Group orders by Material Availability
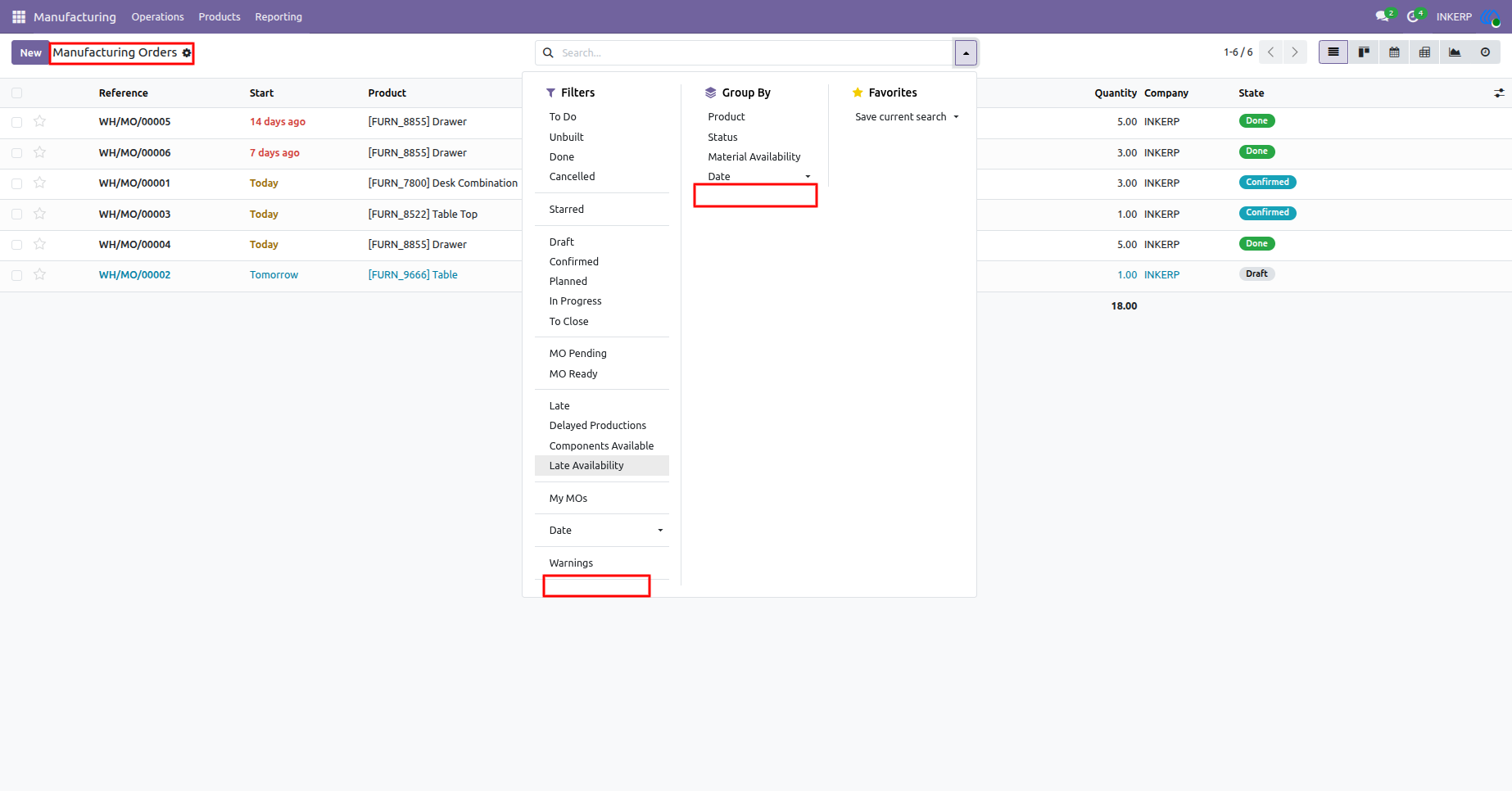This screenshot has height=791, width=1512. (755, 157)
